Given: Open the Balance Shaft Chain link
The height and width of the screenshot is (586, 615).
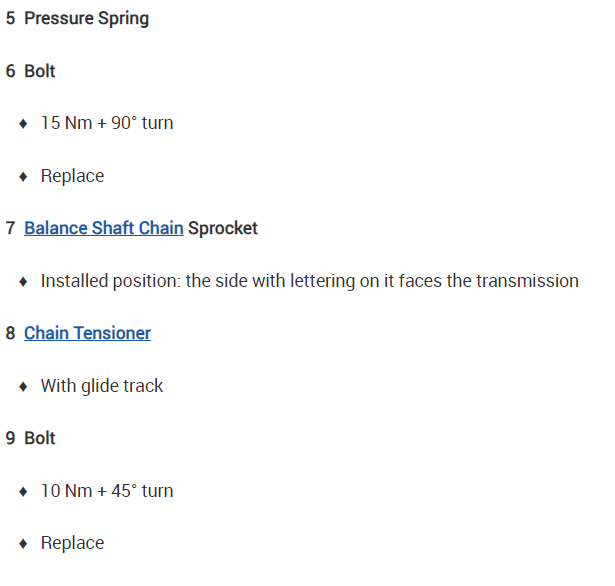Looking at the screenshot, I should click(x=103, y=228).
